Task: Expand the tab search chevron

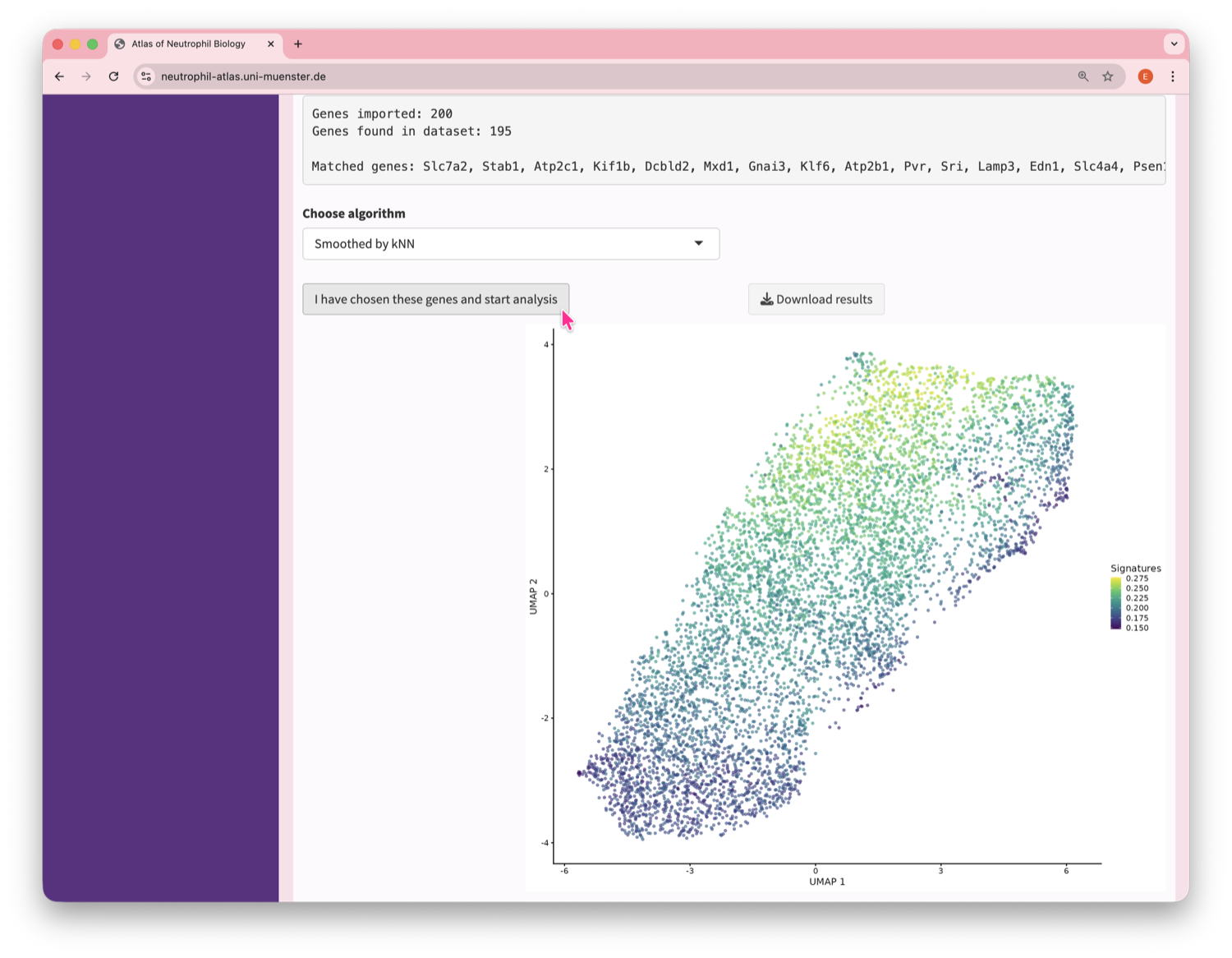Action: coord(1174,44)
